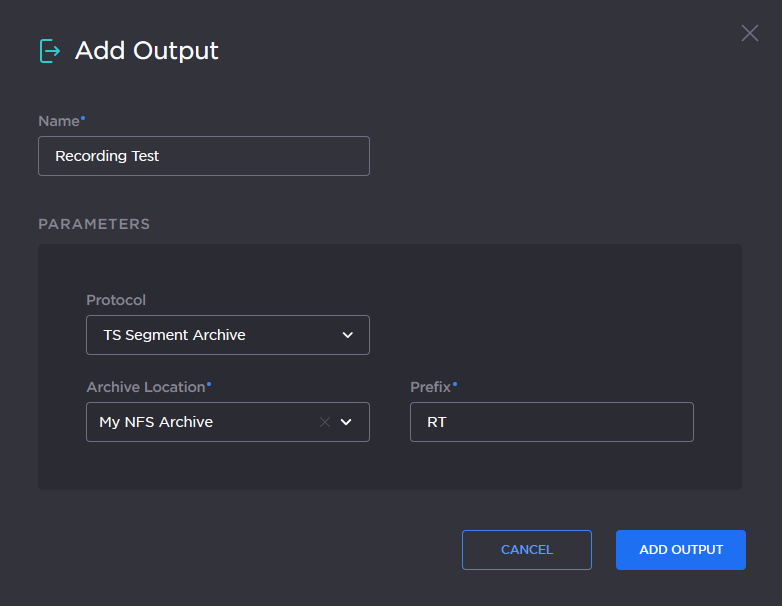Screen dimensions: 782x606
Task: Select the TS Segment Archive value text
Action: (174, 335)
